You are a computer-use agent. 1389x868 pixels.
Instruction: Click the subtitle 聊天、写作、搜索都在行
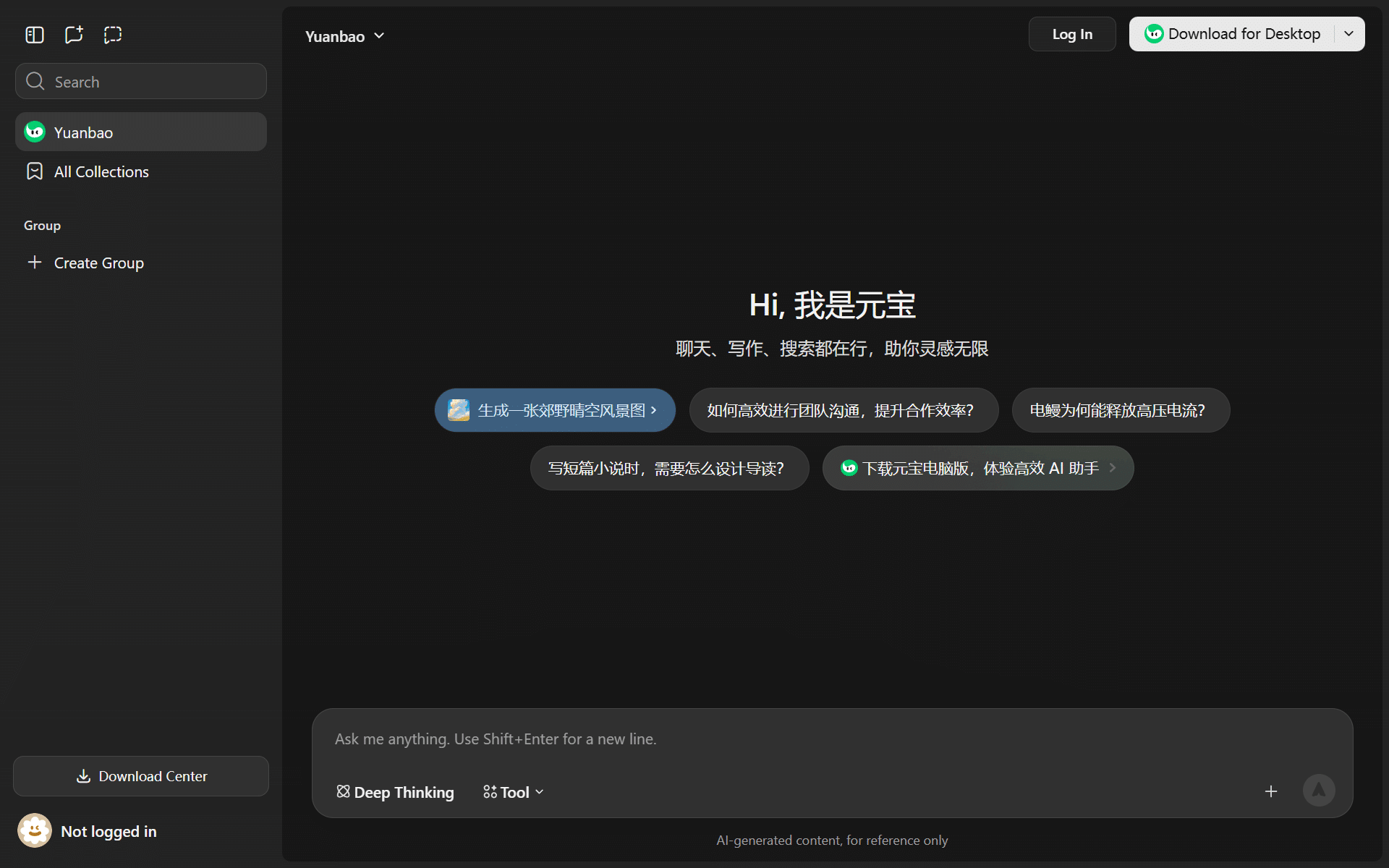832,349
